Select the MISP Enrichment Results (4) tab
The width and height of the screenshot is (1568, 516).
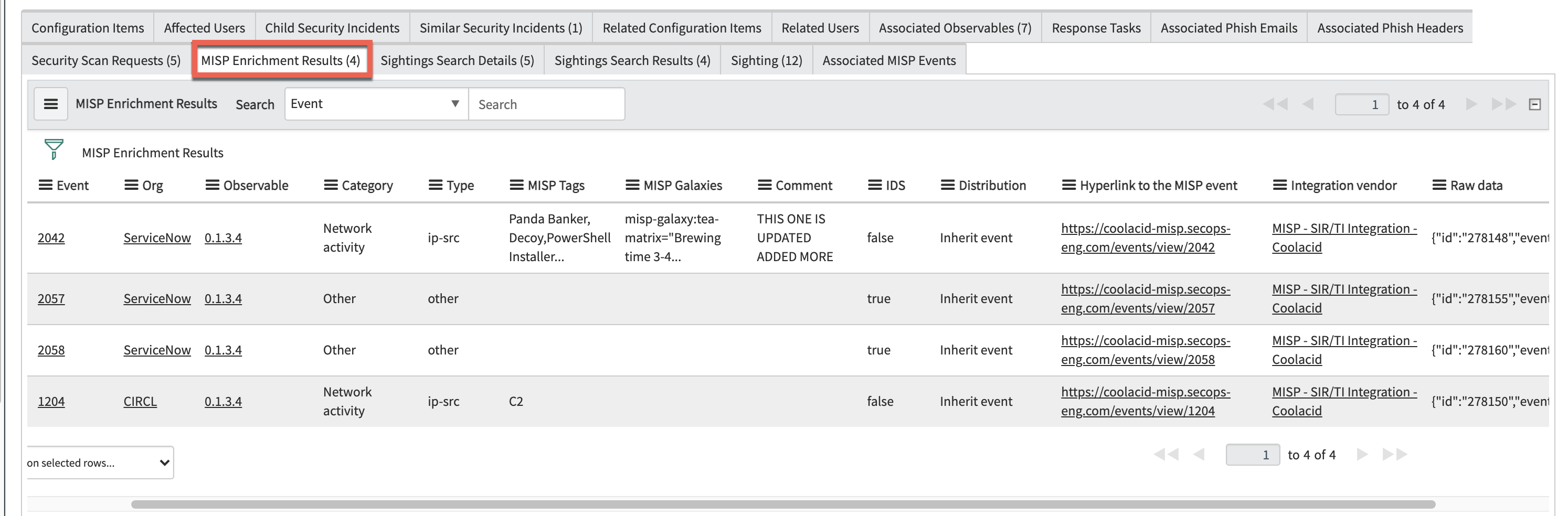point(281,60)
